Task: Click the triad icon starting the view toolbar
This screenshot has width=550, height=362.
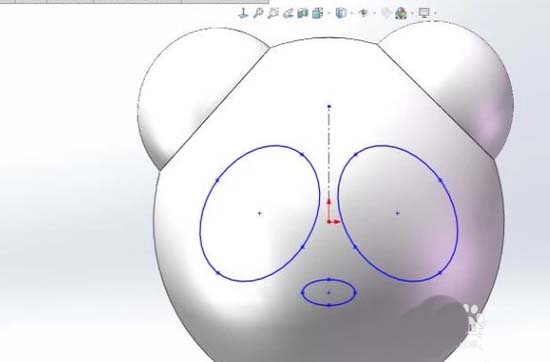Action: (243, 13)
